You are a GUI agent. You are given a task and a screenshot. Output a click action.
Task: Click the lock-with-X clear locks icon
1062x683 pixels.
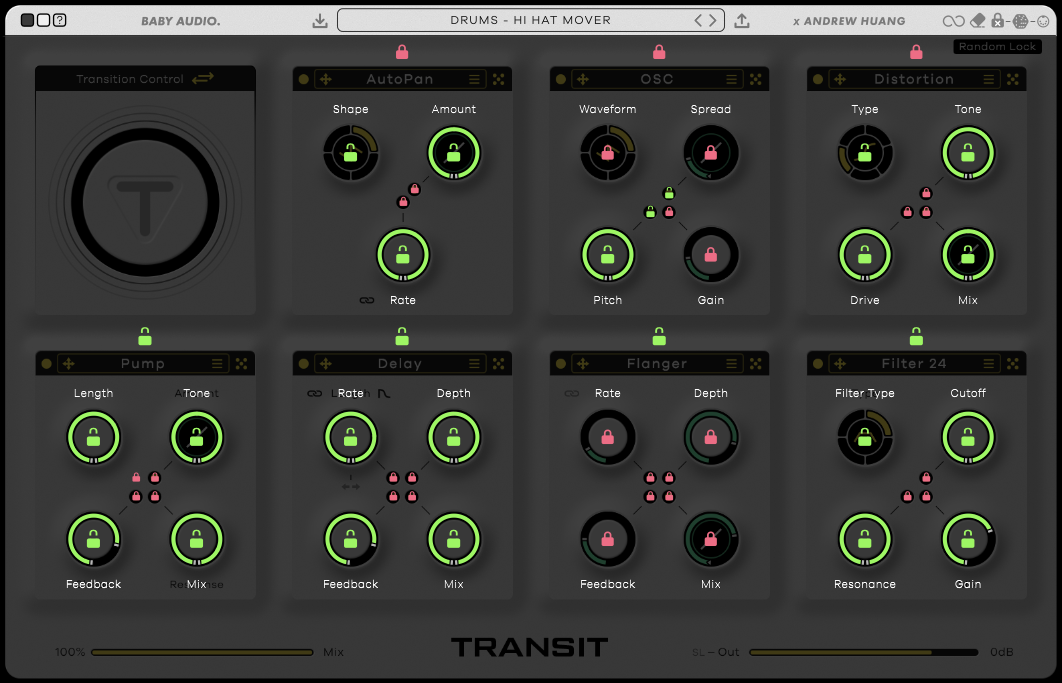point(998,20)
